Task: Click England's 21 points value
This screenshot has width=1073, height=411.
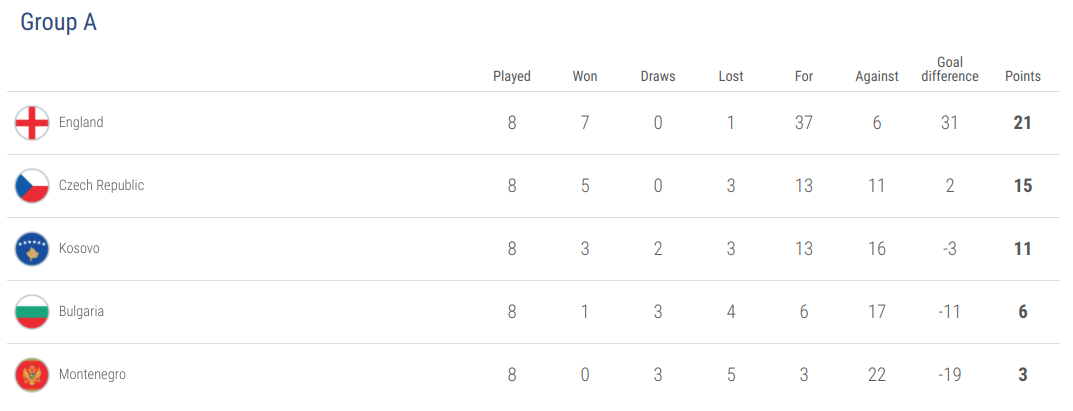Action: pyautogui.click(x=1023, y=123)
